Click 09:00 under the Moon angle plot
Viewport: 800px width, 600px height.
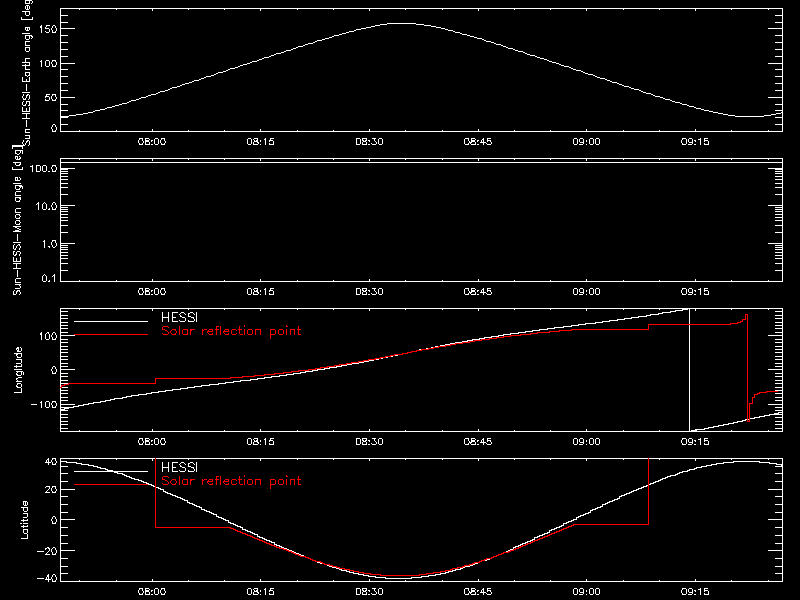586,292
